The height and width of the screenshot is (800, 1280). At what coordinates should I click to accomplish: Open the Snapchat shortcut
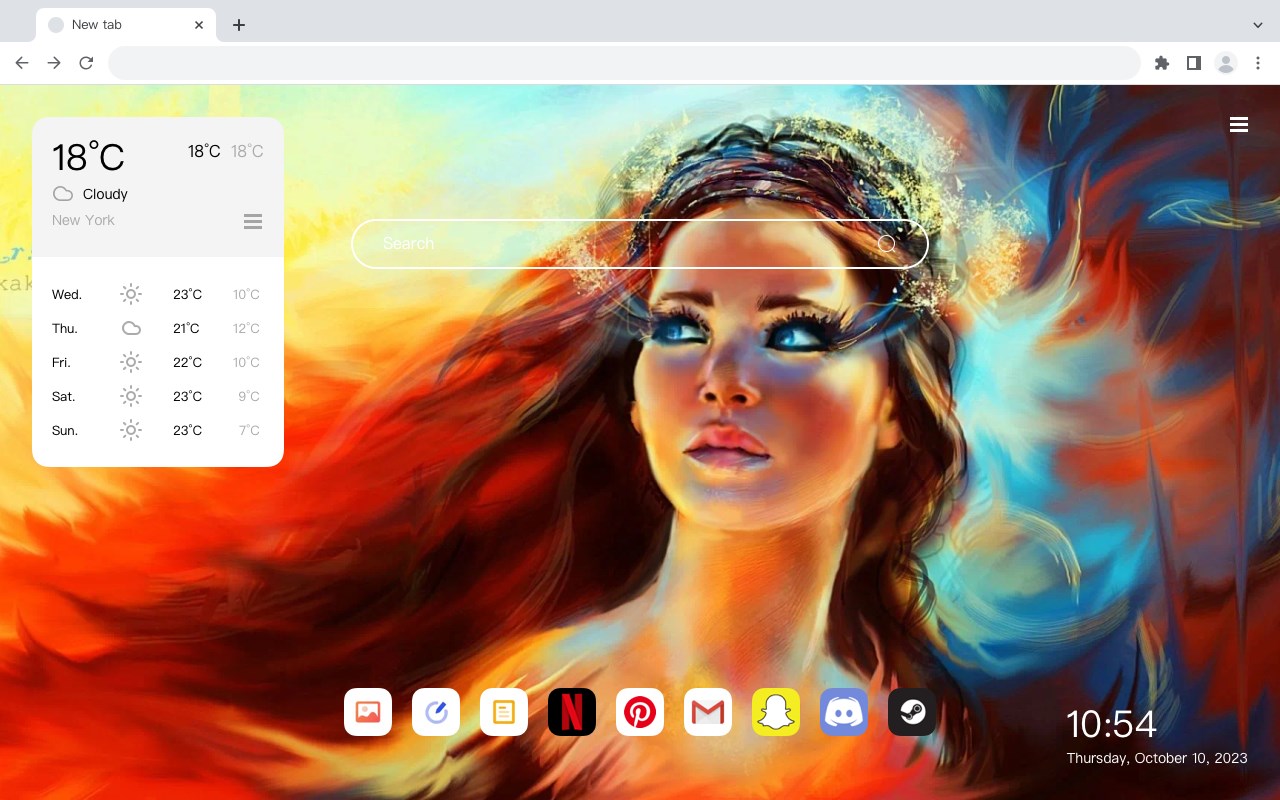[776, 712]
